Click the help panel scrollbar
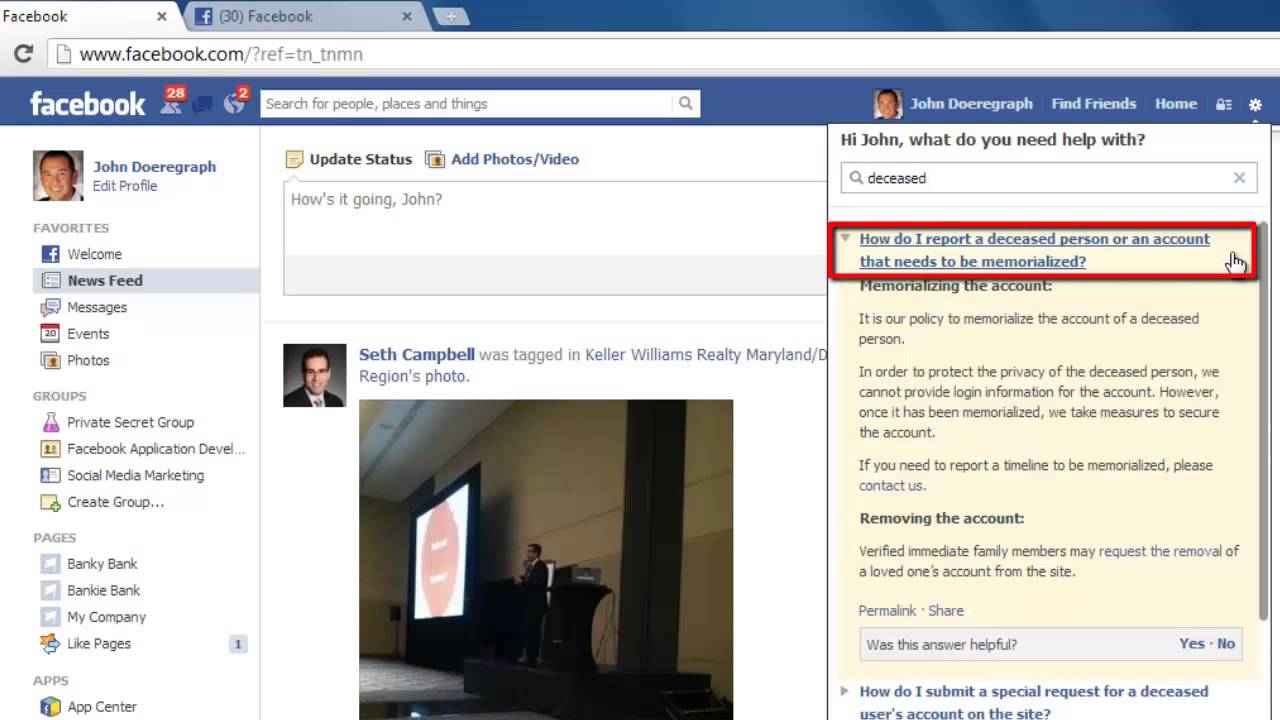Image resolution: width=1280 pixels, height=720 pixels. pos(1262,420)
